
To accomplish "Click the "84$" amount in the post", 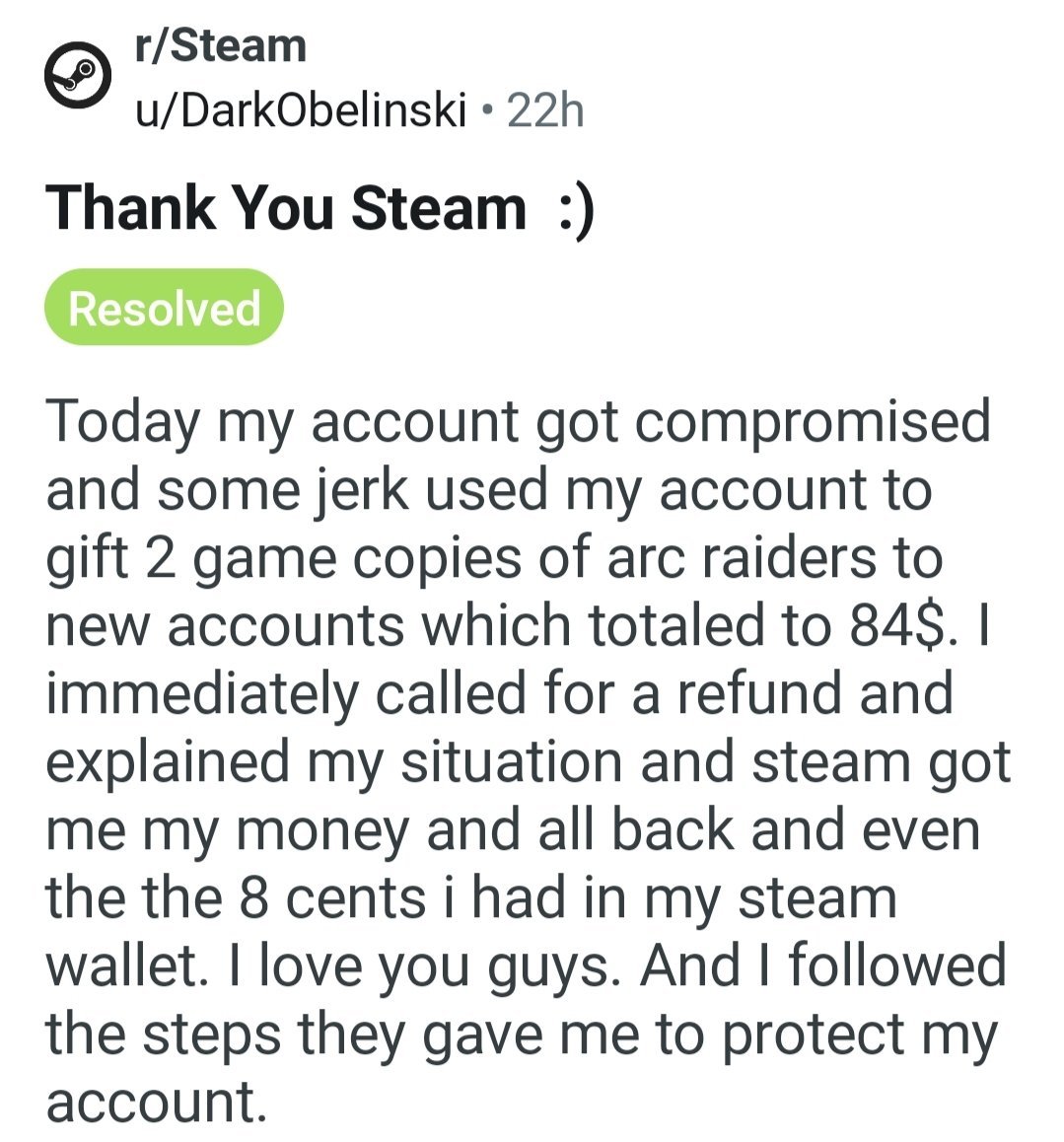I will coord(899,626).
